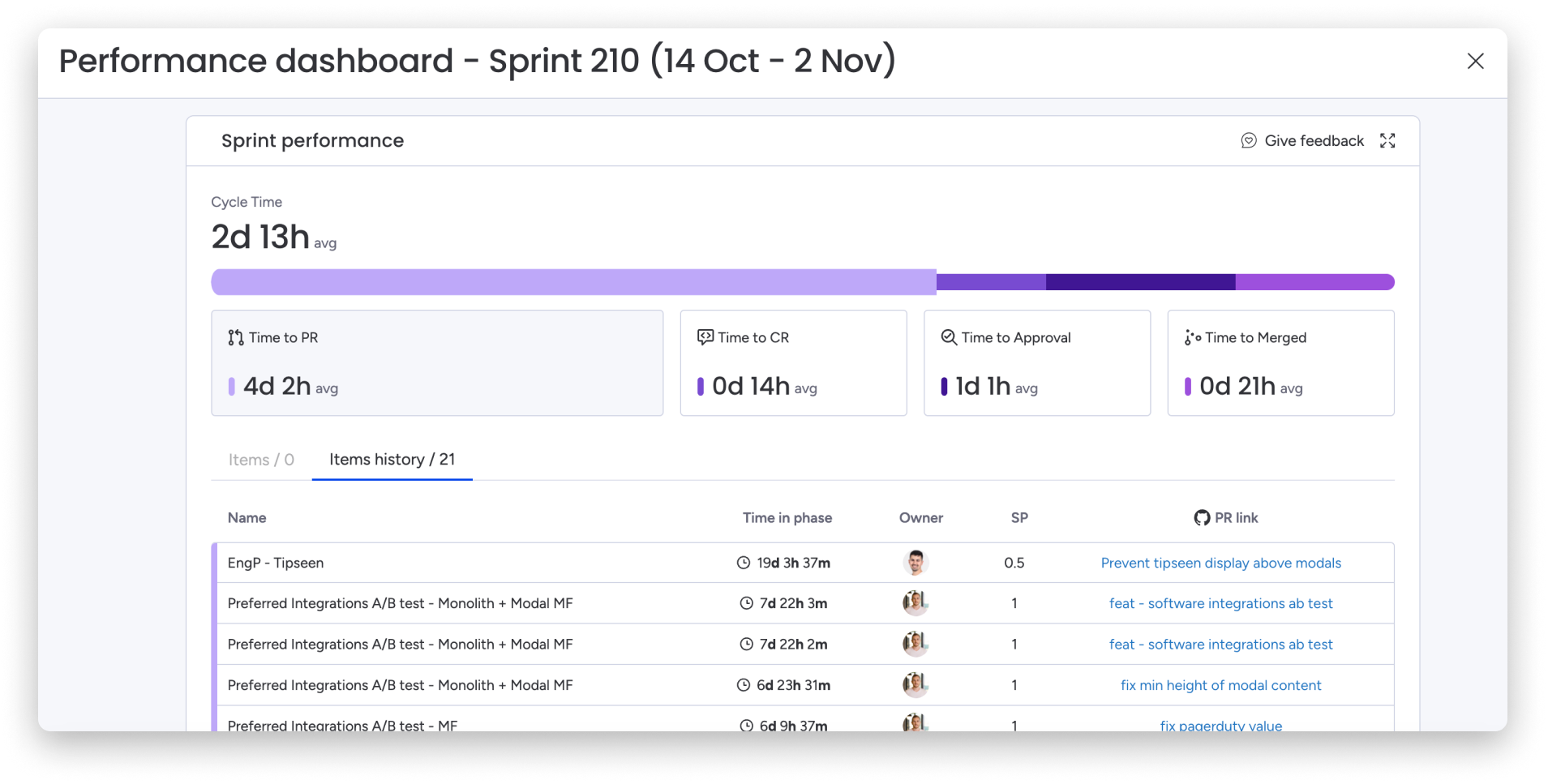Click the 0.5 story points value
The height and width of the screenshot is (784, 1548).
click(x=1014, y=563)
